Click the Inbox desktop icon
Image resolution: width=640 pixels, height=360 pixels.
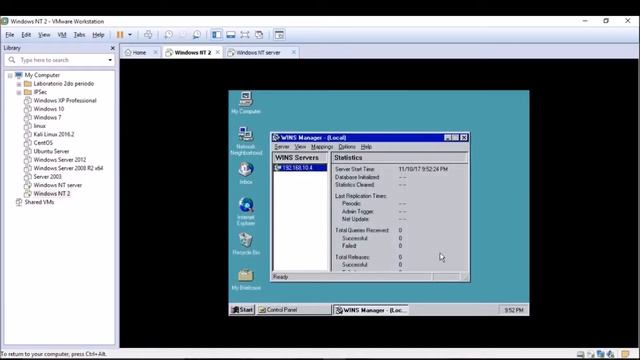coord(246,173)
